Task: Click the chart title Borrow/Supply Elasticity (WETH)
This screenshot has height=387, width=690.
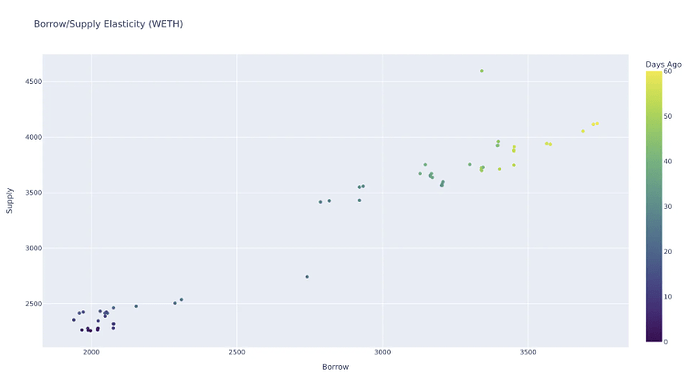Action: [108, 24]
